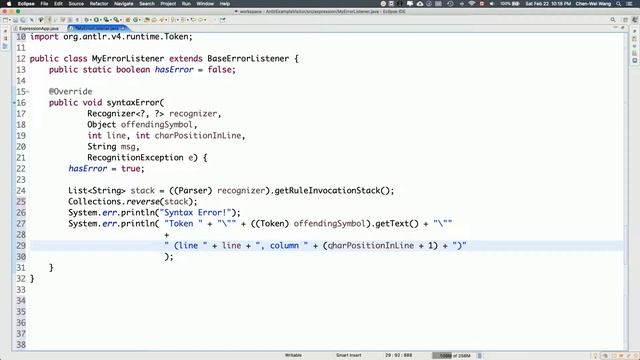
Task: Click the Open Type folder icon
Action: (147, 20)
